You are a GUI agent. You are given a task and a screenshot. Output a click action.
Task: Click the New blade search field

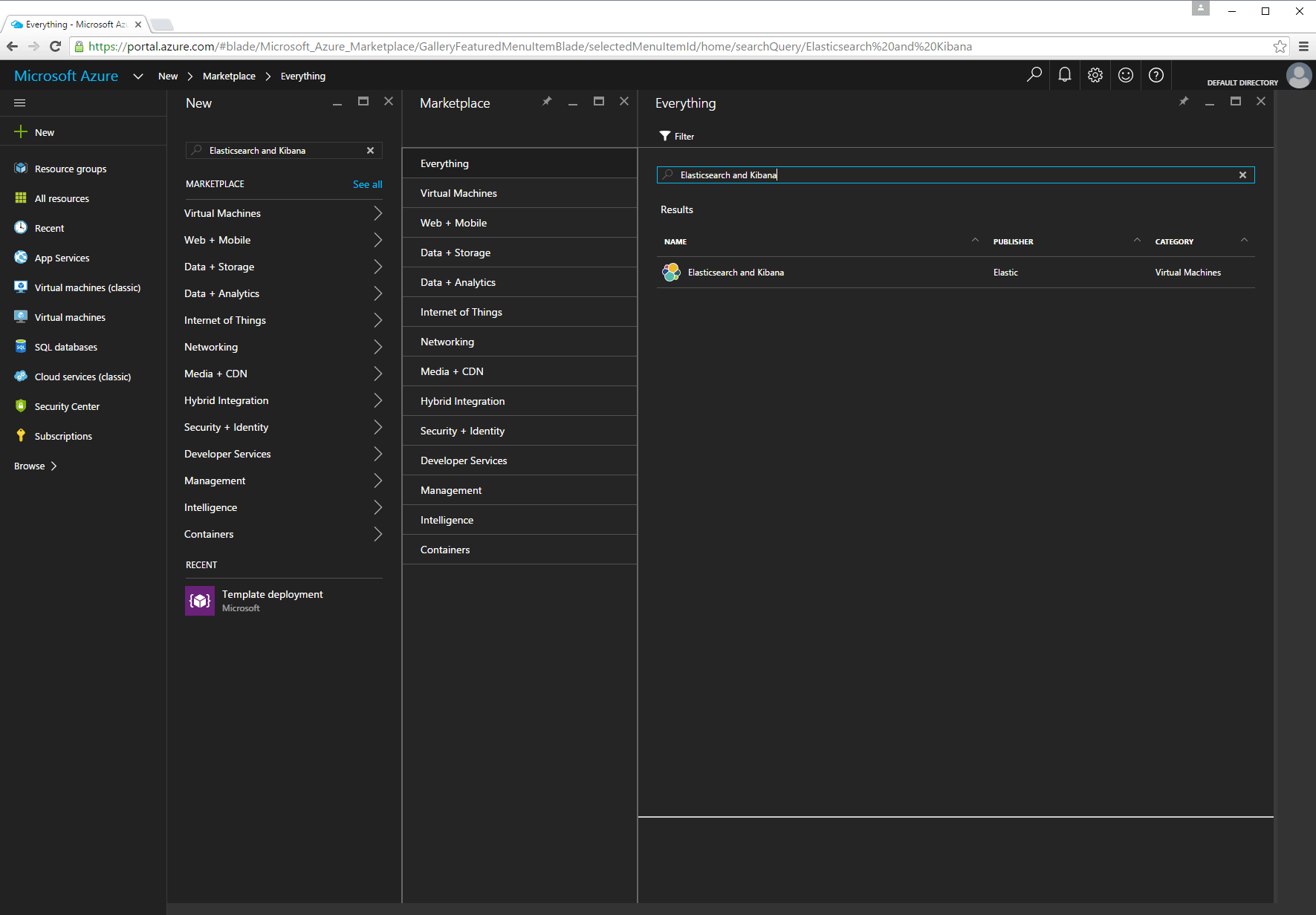[284, 151]
